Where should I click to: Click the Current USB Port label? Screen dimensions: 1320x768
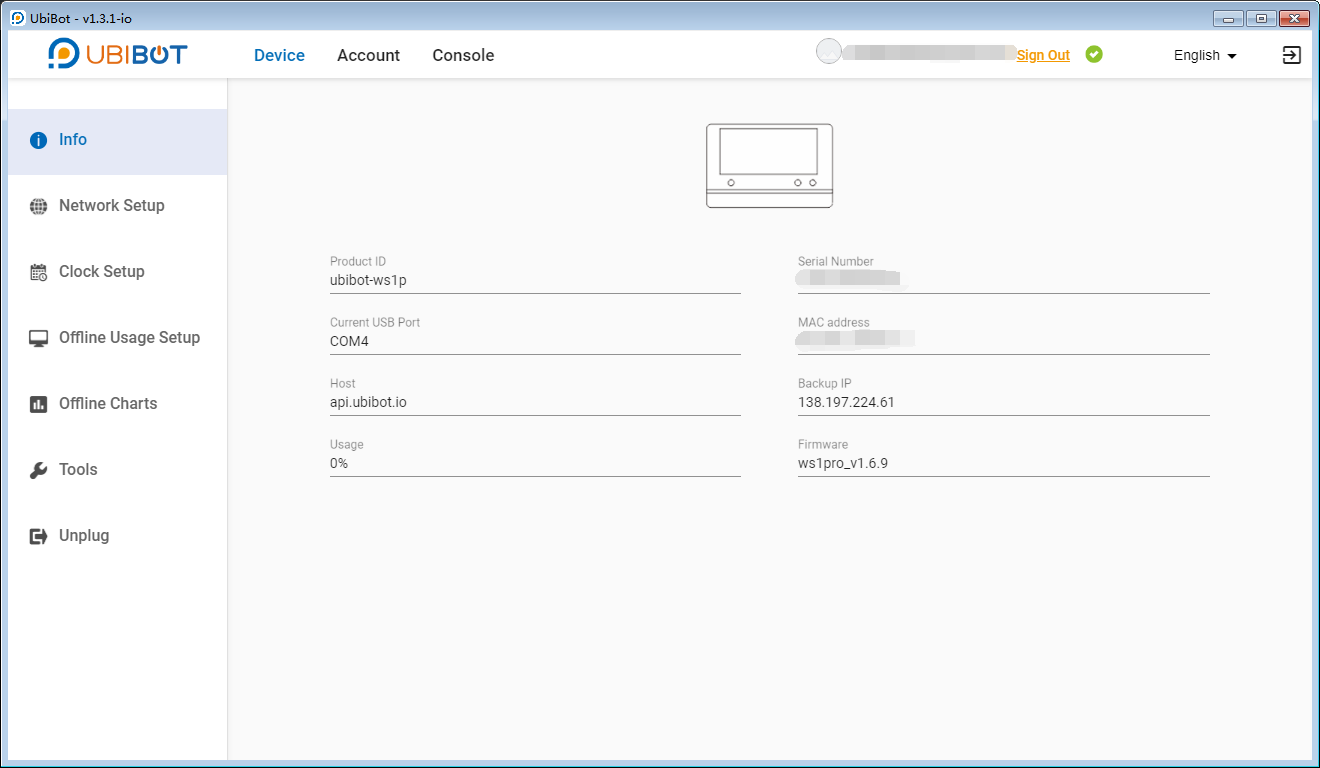(375, 323)
